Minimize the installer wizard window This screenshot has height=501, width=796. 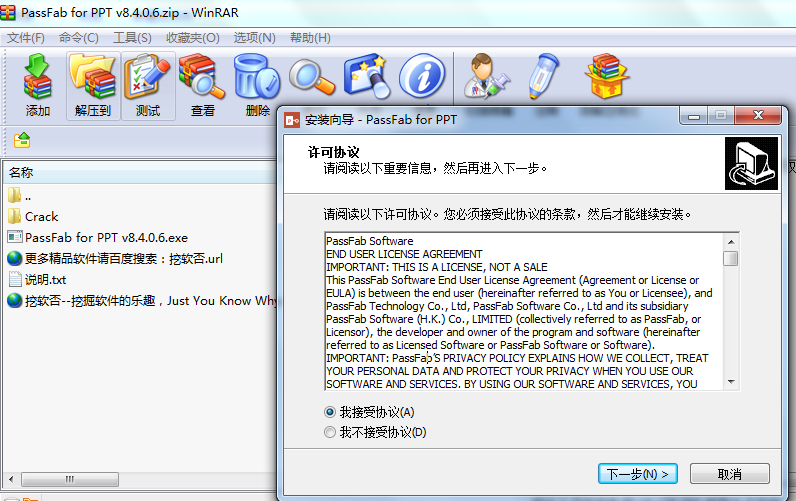point(694,116)
